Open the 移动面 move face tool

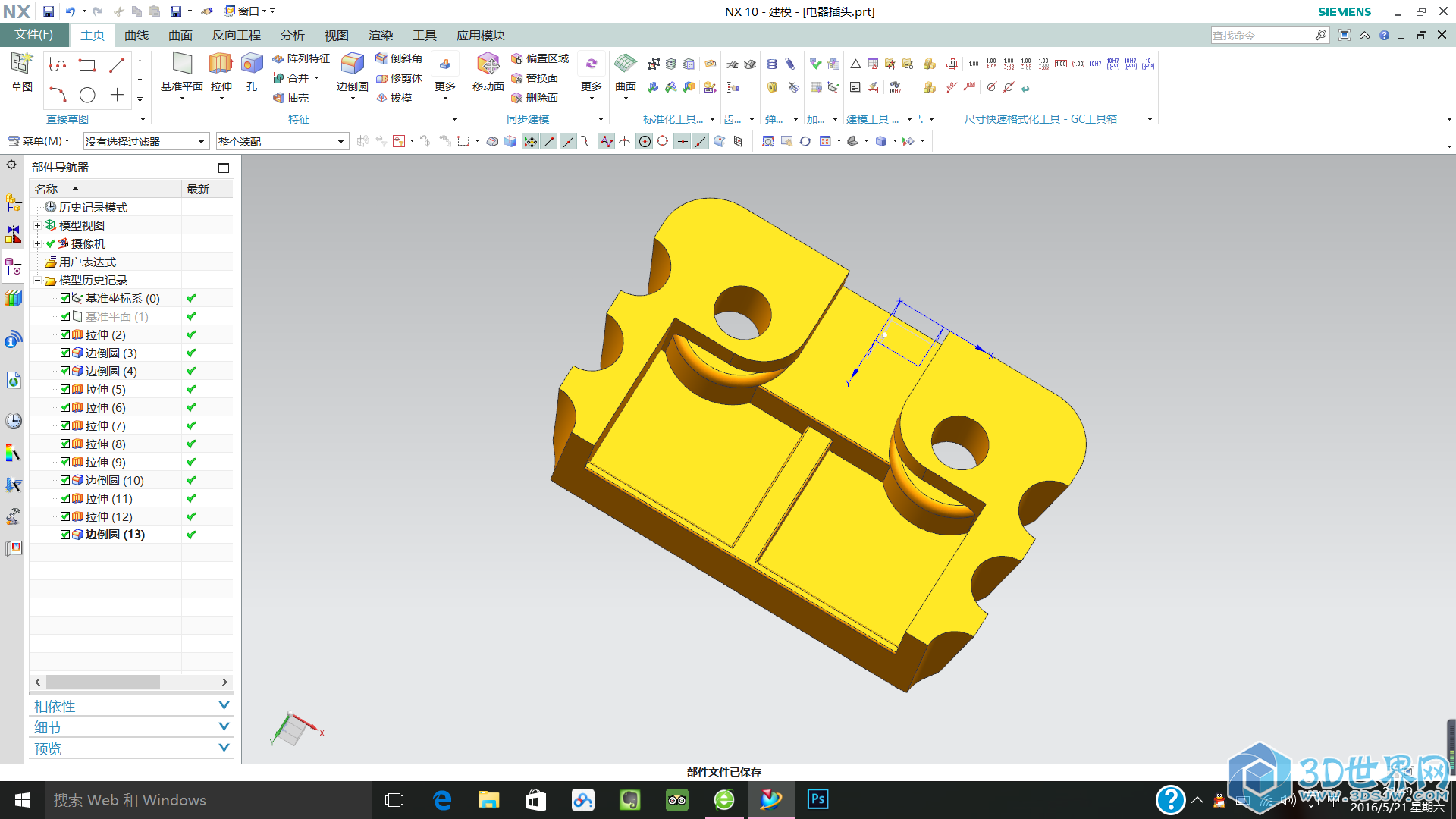[488, 72]
